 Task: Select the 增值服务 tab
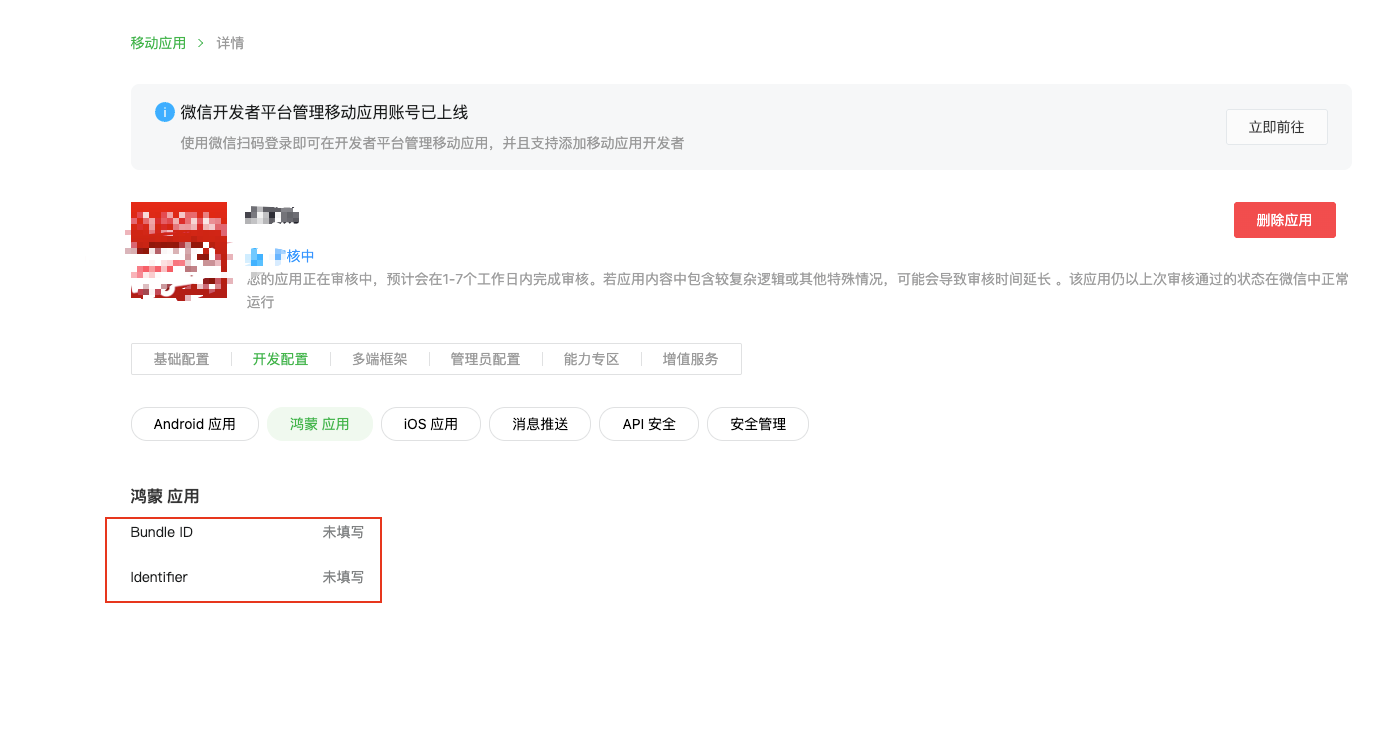(x=690, y=359)
